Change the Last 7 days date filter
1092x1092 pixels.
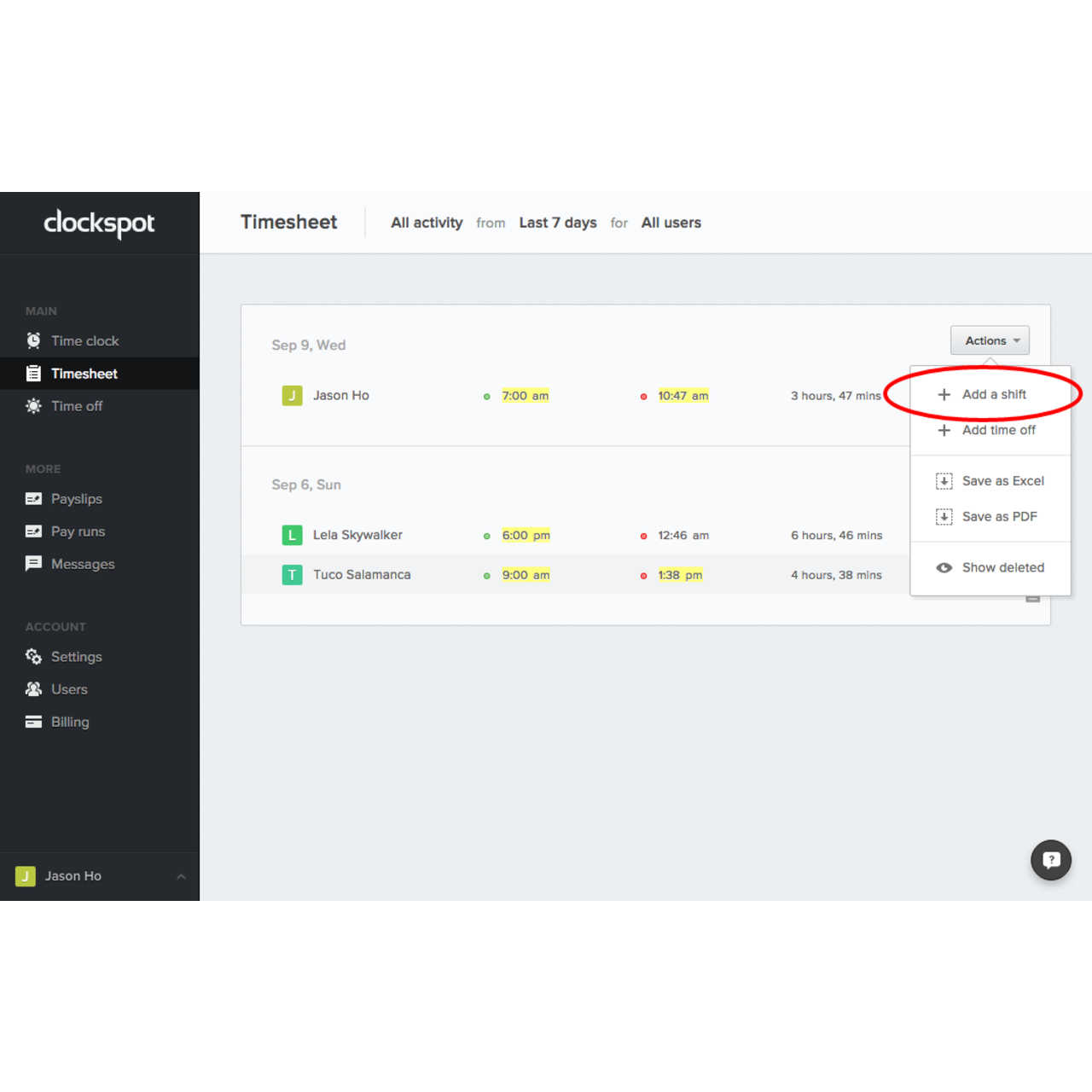click(557, 223)
